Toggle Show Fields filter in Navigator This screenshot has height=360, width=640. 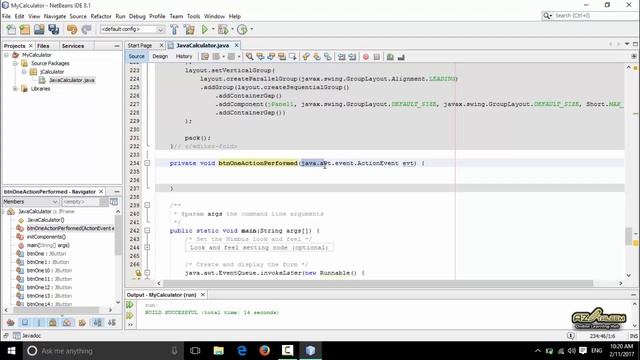point(25,322)
